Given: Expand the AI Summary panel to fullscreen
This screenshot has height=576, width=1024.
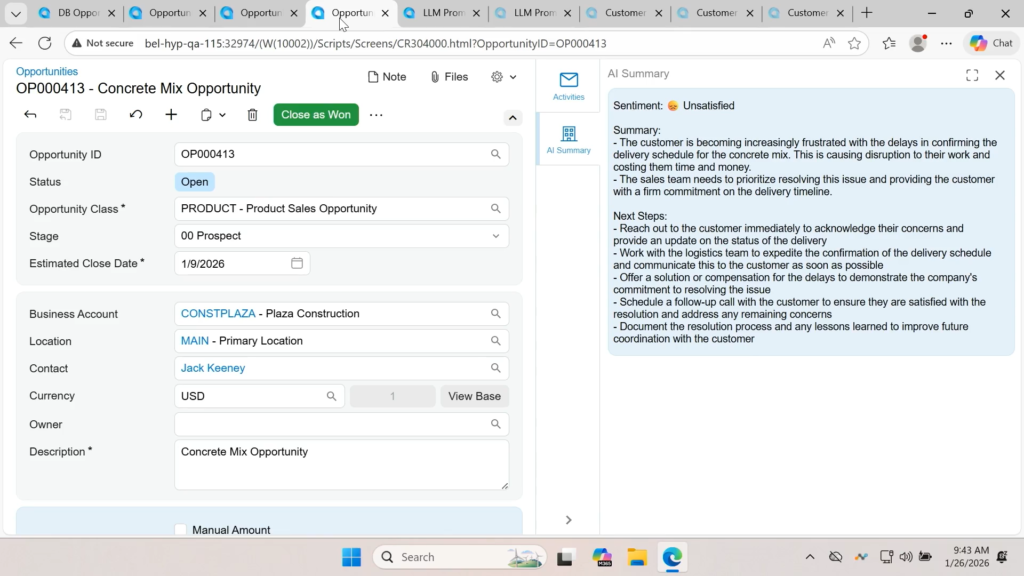Looking at the screenshot, I should (972, 75).
